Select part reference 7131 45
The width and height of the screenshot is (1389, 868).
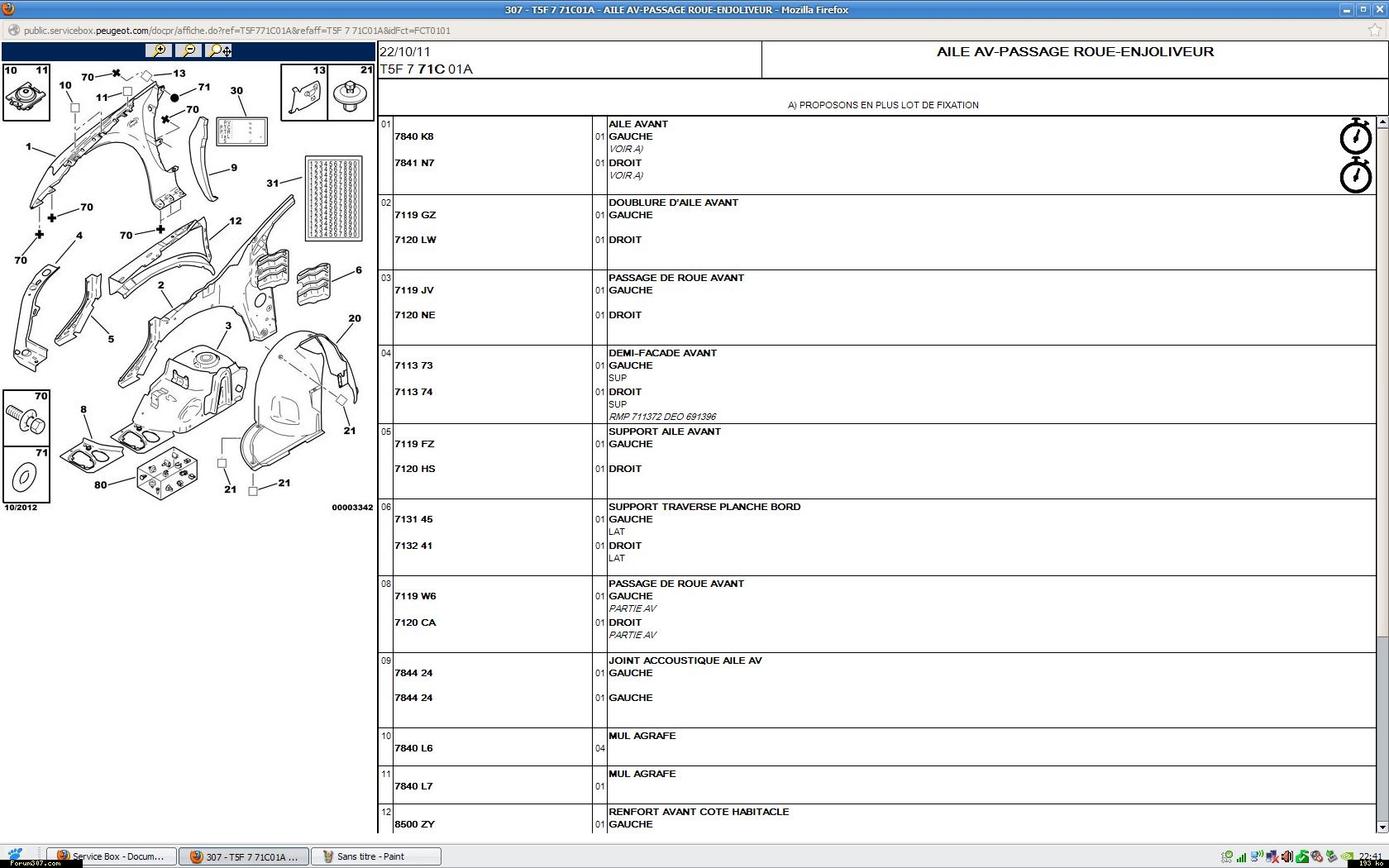point(413,519)
